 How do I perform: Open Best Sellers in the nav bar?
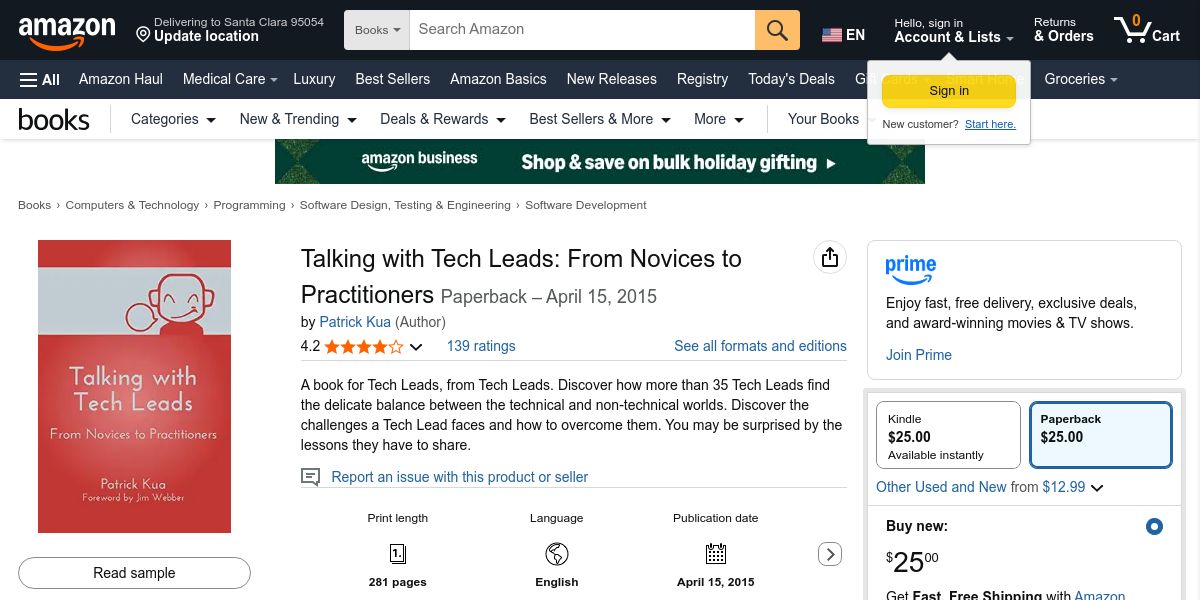click(392, 79)
